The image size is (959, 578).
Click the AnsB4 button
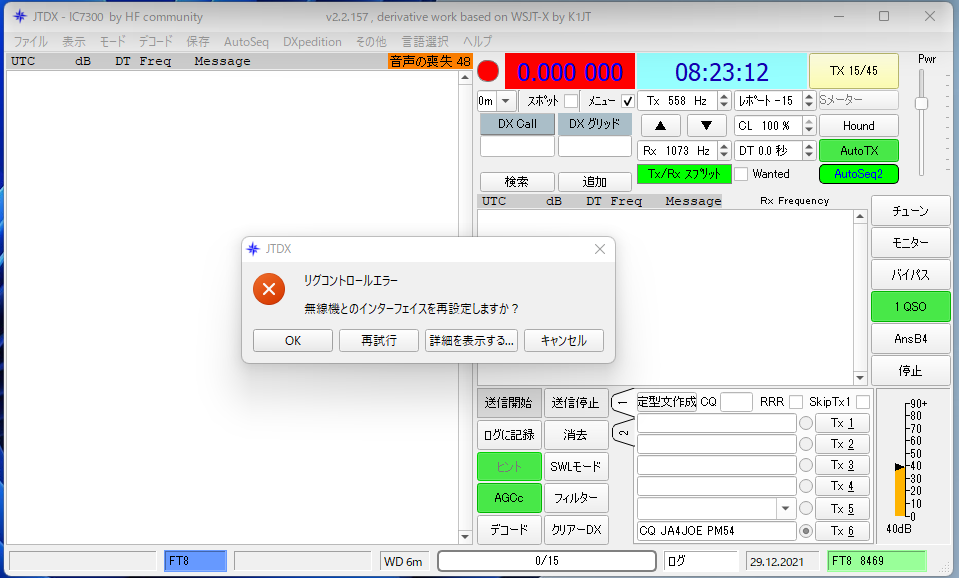[911, 339]
